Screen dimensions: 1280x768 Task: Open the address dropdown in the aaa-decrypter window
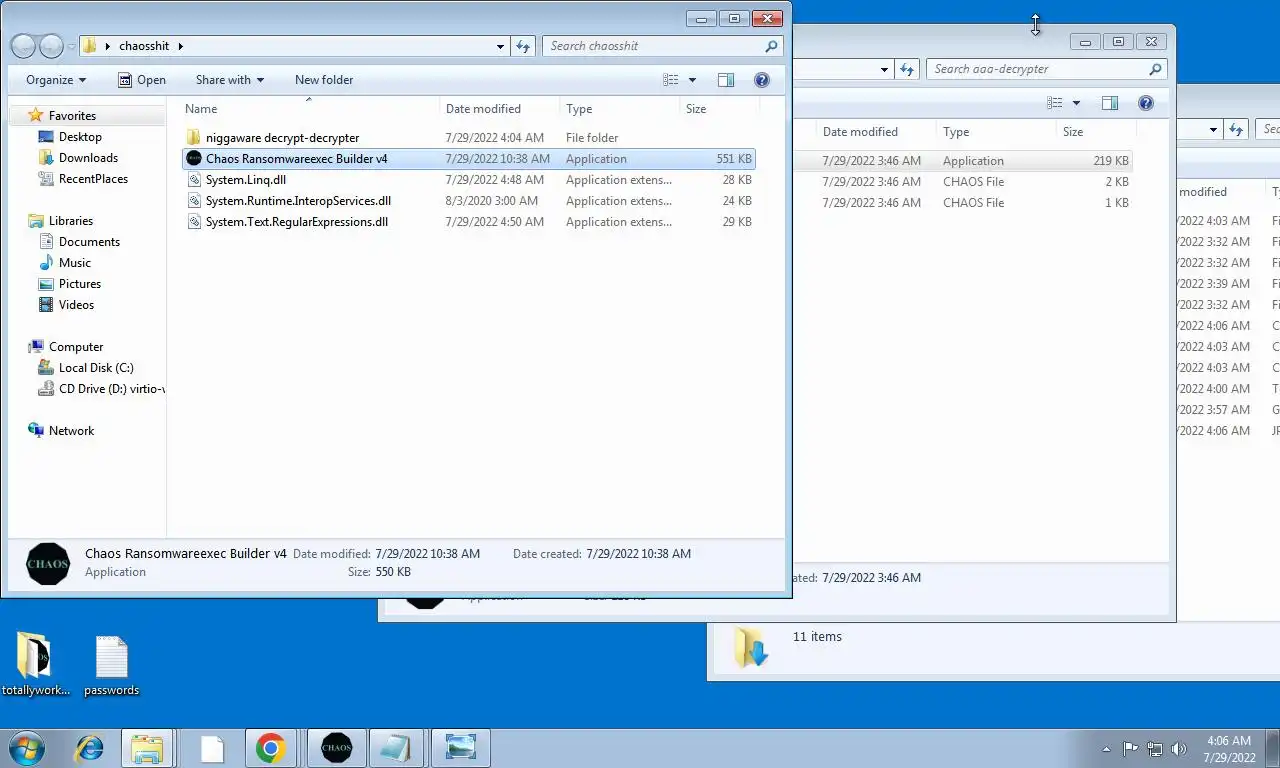click(x=885, y=69)
